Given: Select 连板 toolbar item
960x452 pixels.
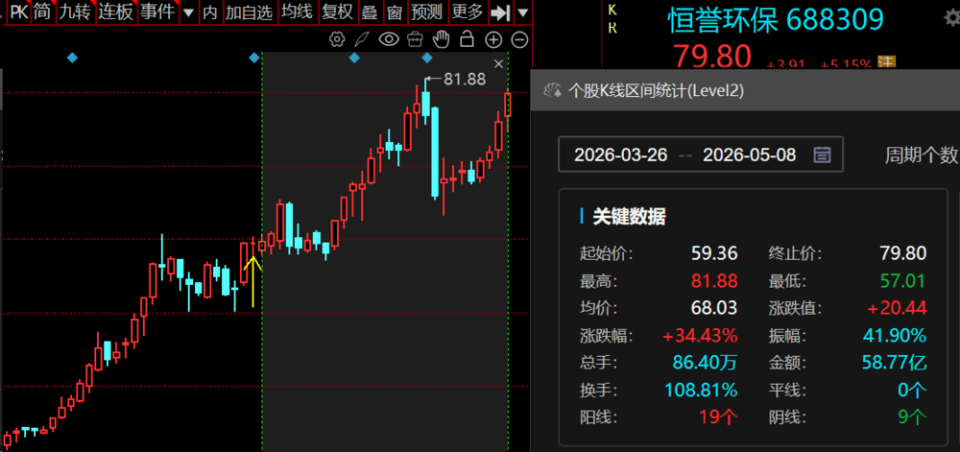Looking at the screenshot, I should (116, 12).
